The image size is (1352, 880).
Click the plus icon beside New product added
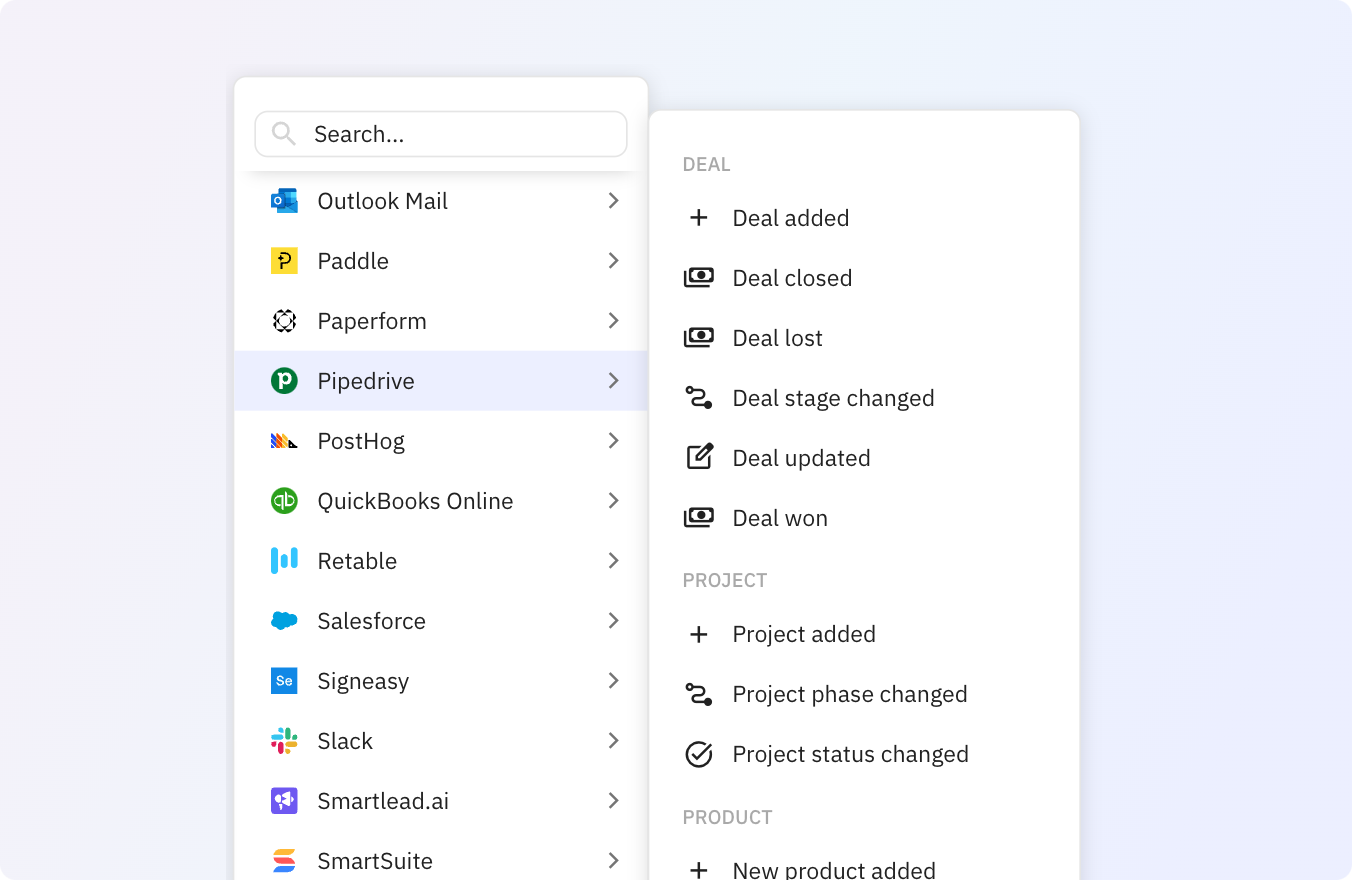699,870
